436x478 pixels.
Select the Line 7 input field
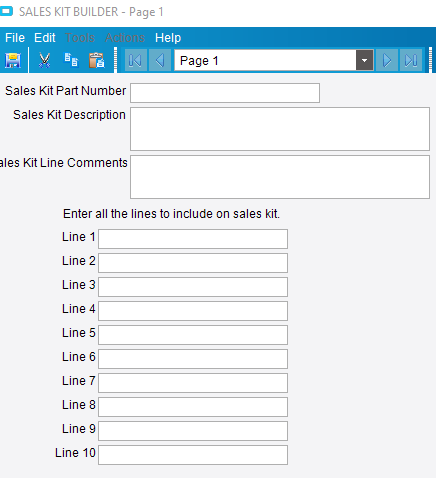(x=193, y=383)
